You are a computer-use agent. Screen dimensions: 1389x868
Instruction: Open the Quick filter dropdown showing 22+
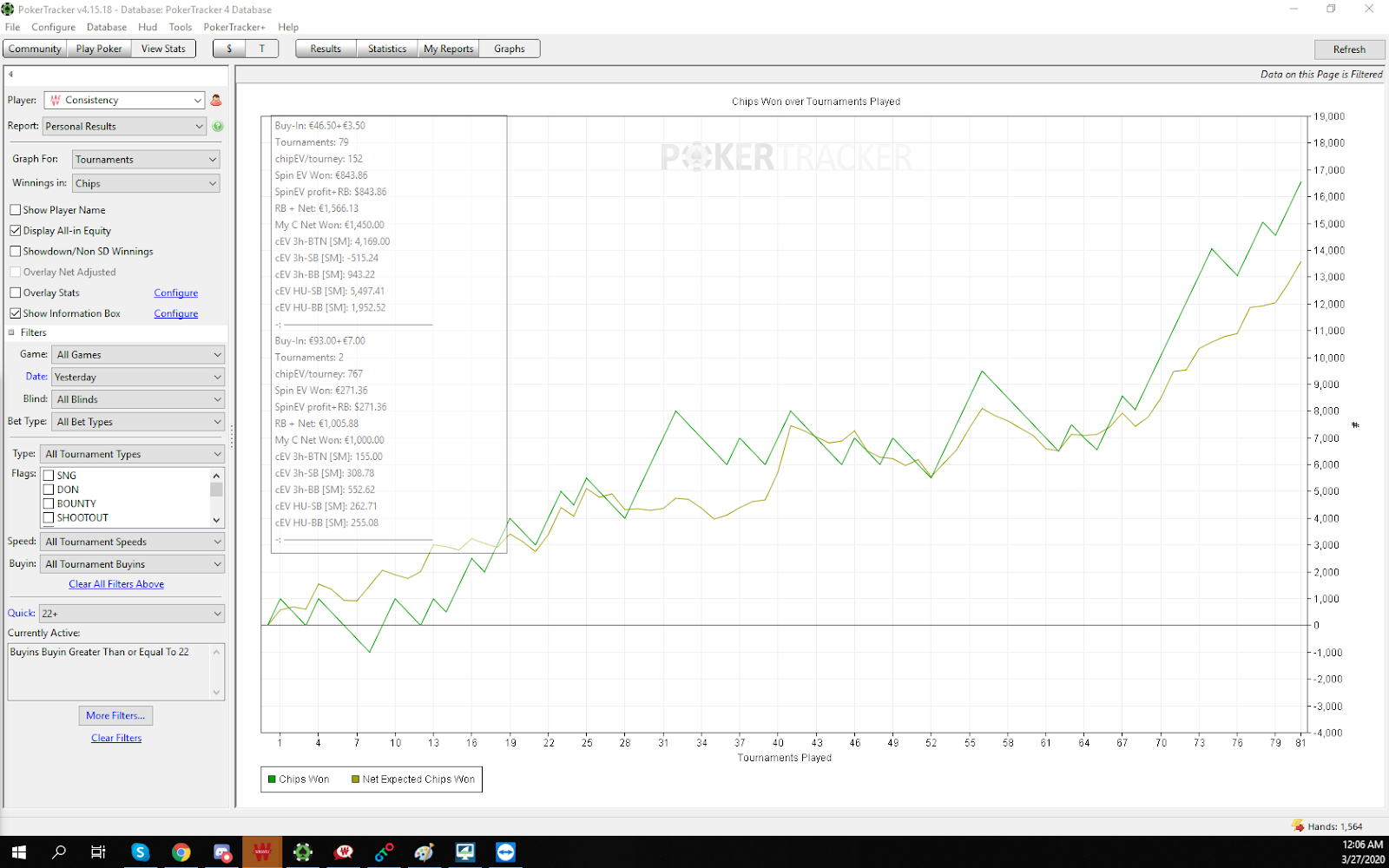coord(132,614)
